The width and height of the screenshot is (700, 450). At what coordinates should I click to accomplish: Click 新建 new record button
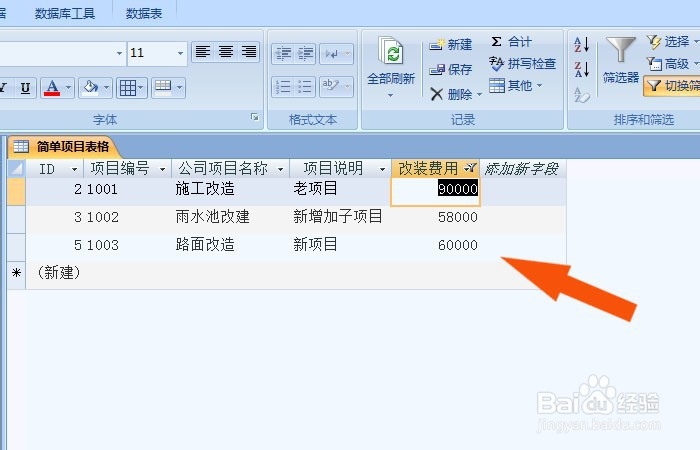coord(450,45)
